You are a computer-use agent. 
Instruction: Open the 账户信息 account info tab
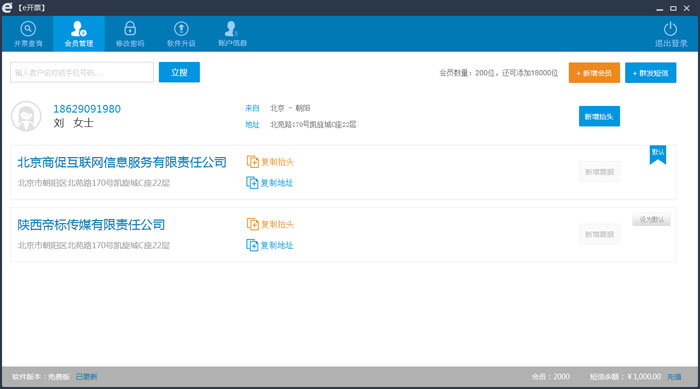pos(232,34)
